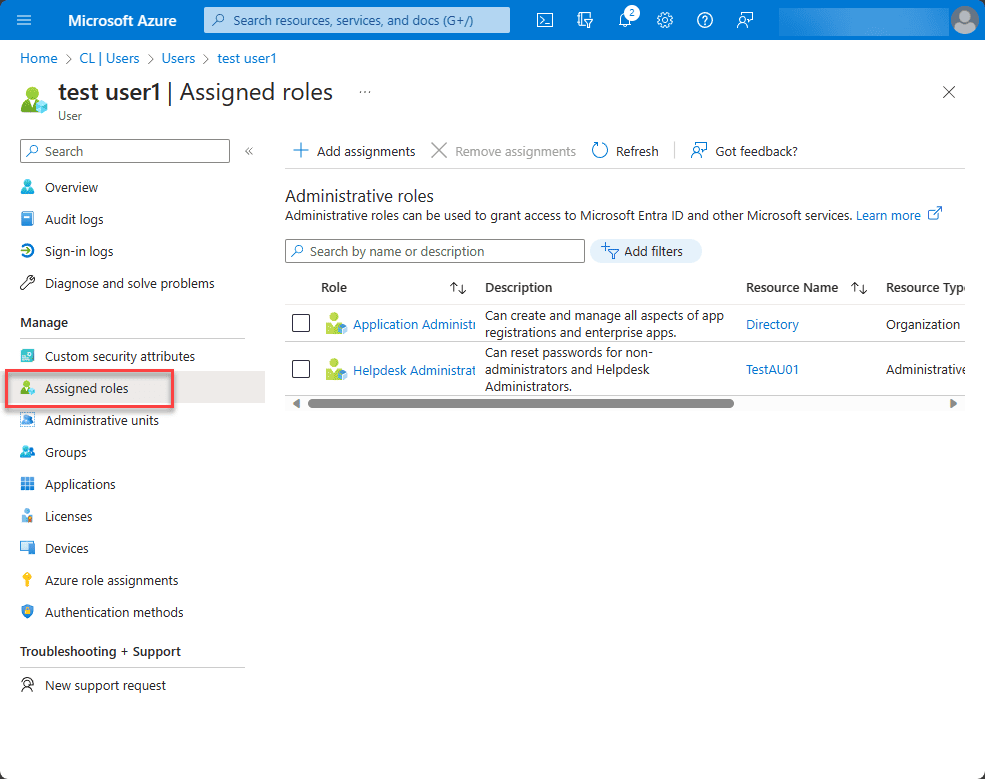Open the portal settings gear
Screen dimensions: 985x779
665,20
